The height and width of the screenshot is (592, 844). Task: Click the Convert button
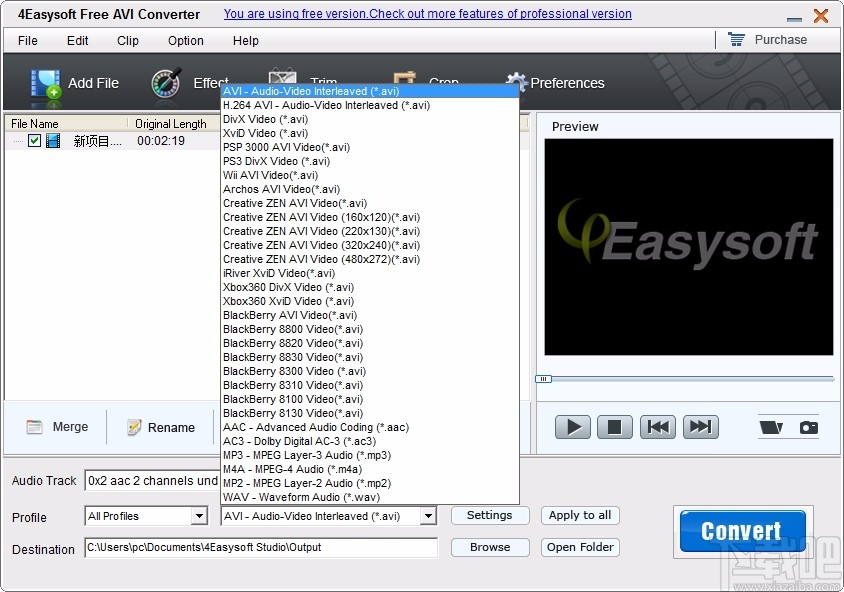pyautogui.click(x=741, y=530)
